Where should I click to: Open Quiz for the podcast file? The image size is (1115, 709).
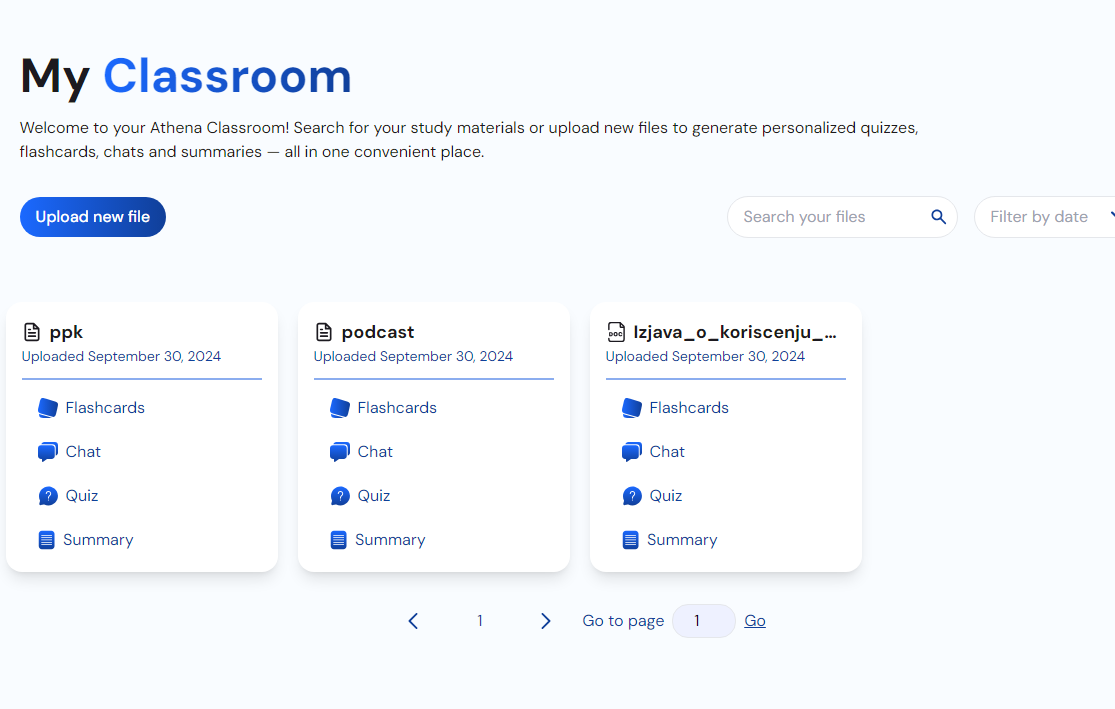pos(374,496)
